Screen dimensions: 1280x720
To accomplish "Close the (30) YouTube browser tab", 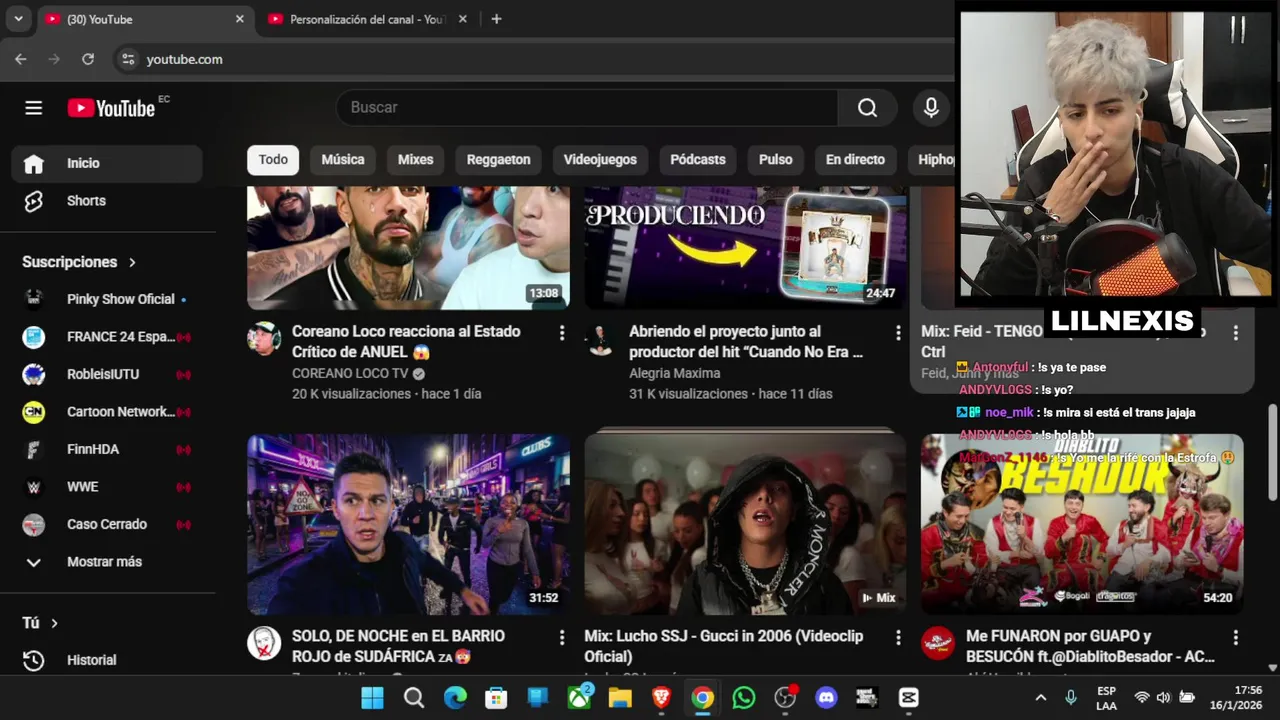I will (x=239, y=19).
